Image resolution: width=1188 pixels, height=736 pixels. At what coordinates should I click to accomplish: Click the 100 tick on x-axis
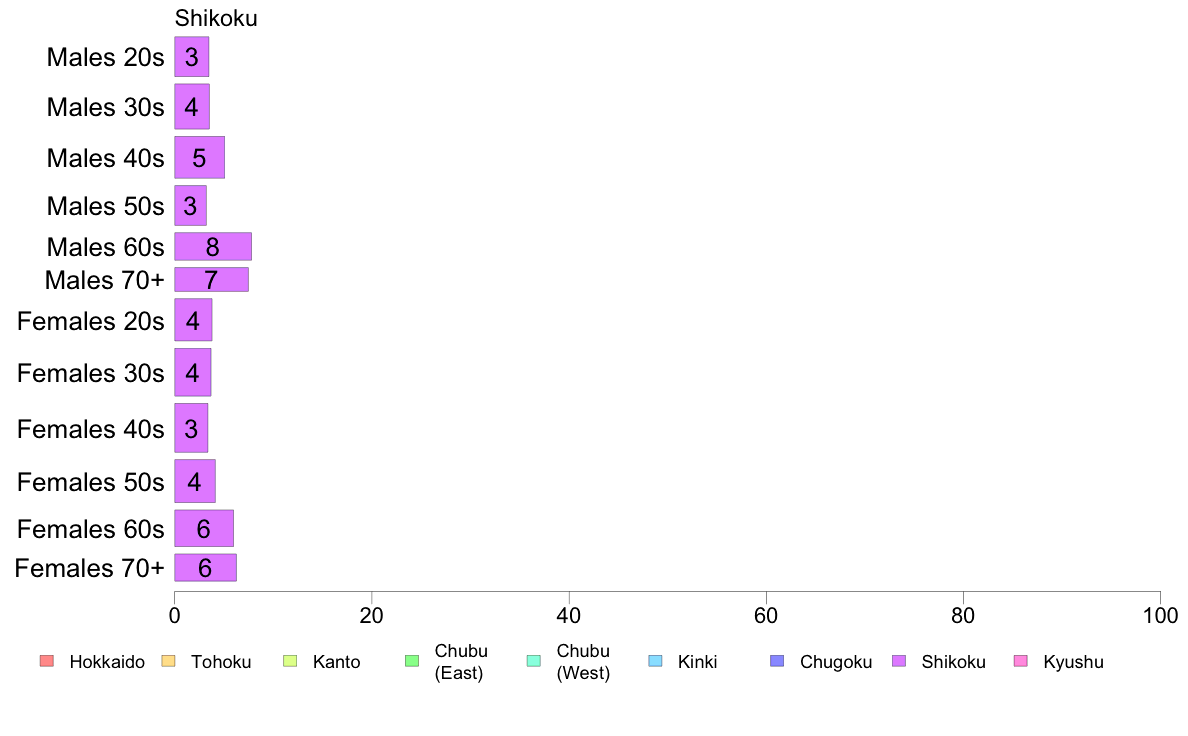(x=1160, y=615)
